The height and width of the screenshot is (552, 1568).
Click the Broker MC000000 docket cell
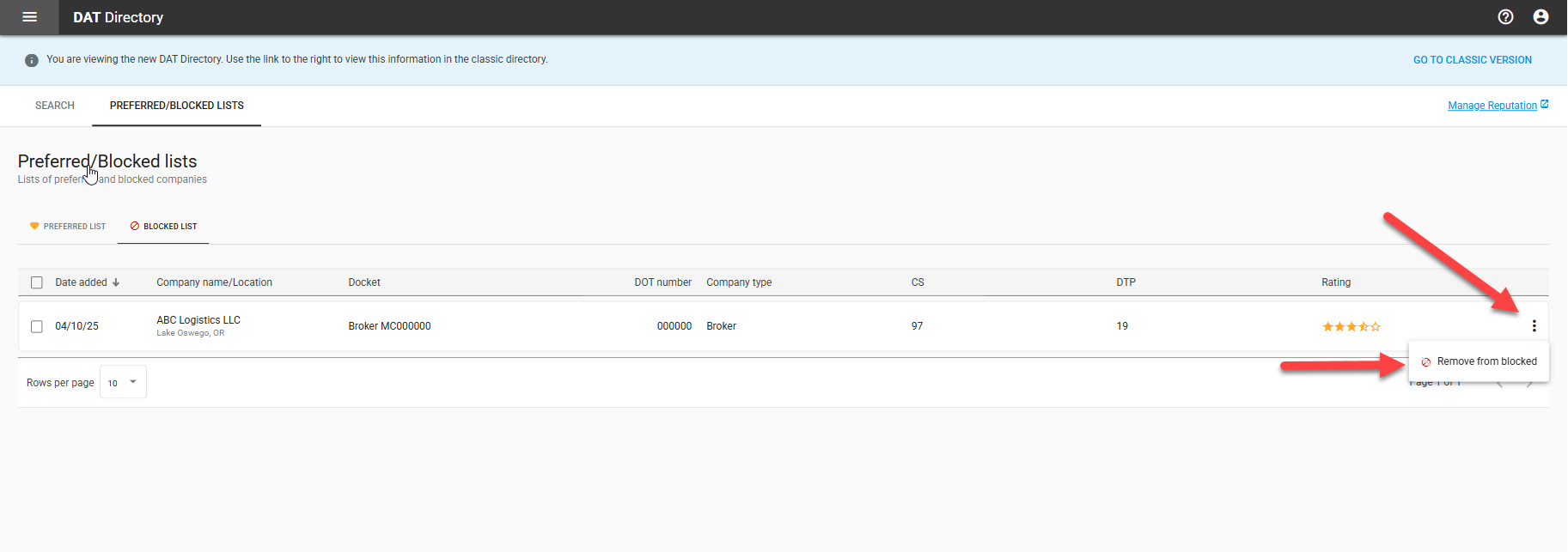point(389,326)
